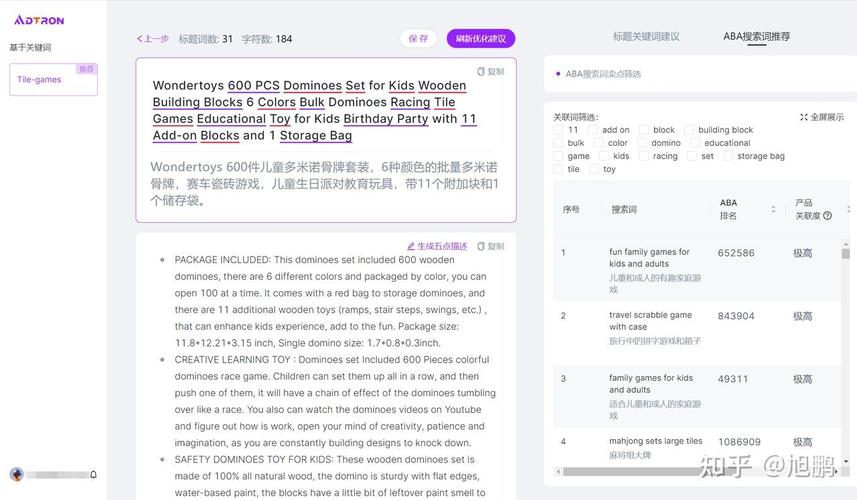The image size is (857, 500).
Task: Select search term 'travel scrabble game with case'
Action: pyautogui.click(x=650, y=321)
